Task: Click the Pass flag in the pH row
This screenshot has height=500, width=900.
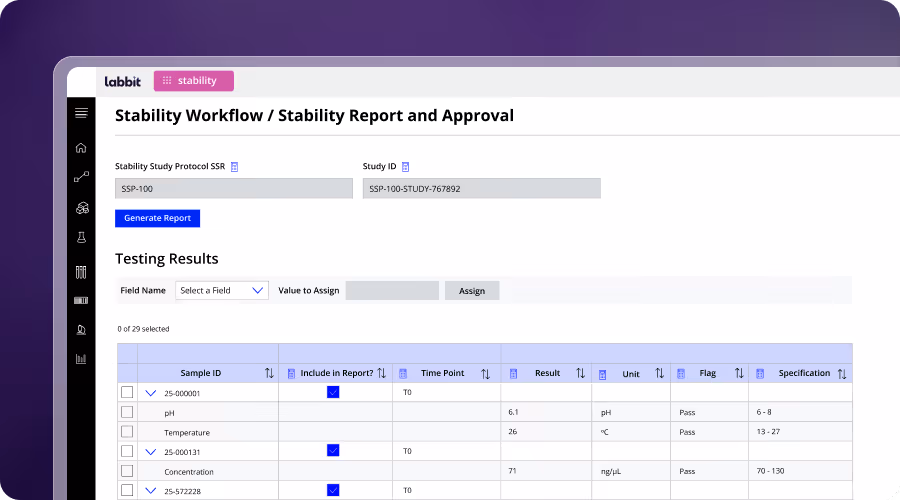Action: (687, 413)
